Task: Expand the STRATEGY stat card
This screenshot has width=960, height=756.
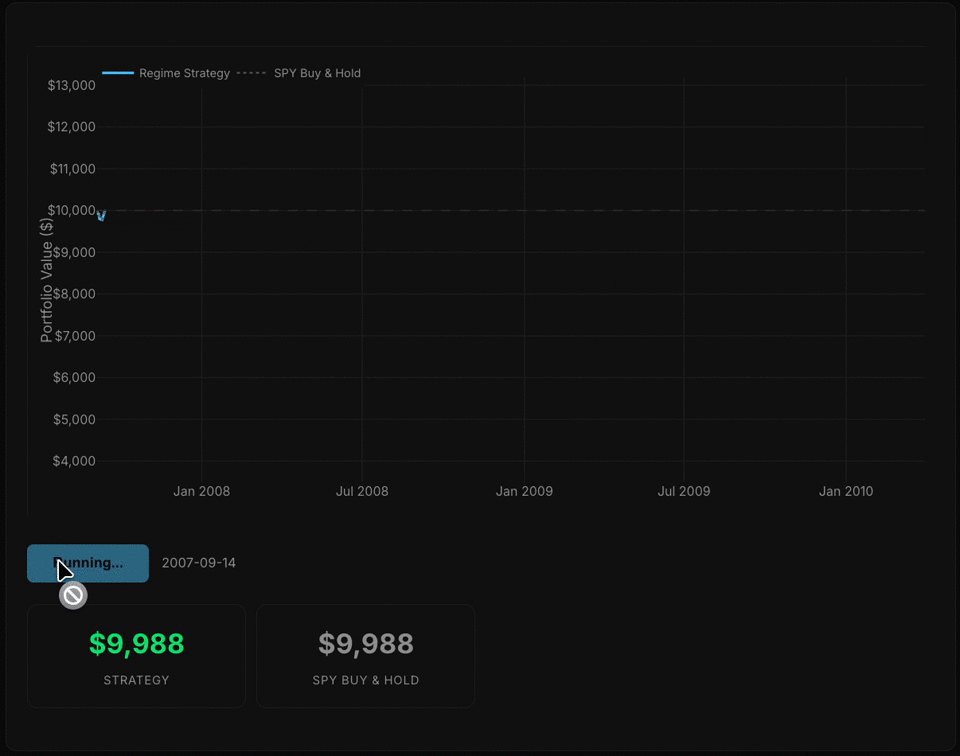Action: tap(136, 655)
